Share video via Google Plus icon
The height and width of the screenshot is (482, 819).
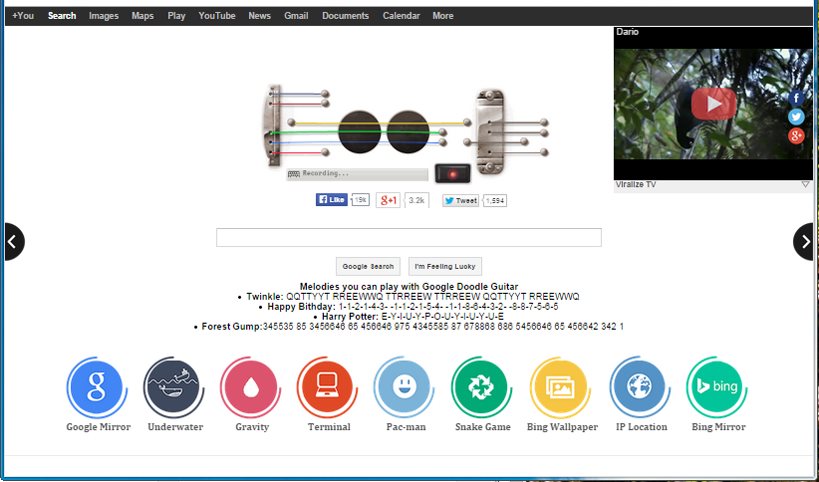[796, 136]
